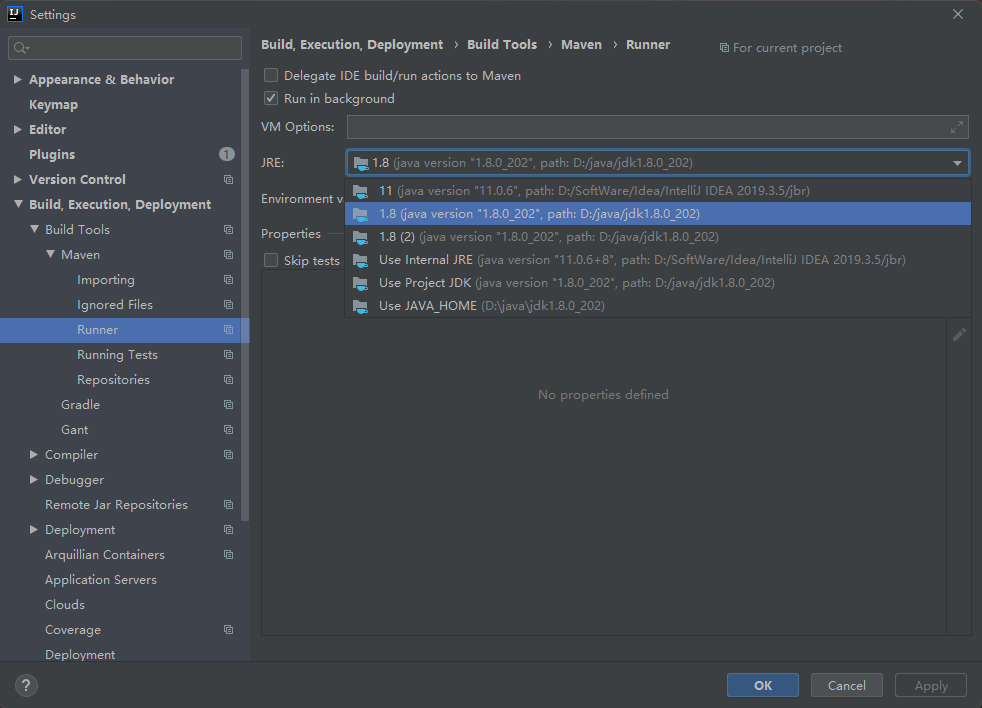Open Maven Importing settings
Image resolution: width=982 pixels, height=708 pixels.
(x=106, y=280)
